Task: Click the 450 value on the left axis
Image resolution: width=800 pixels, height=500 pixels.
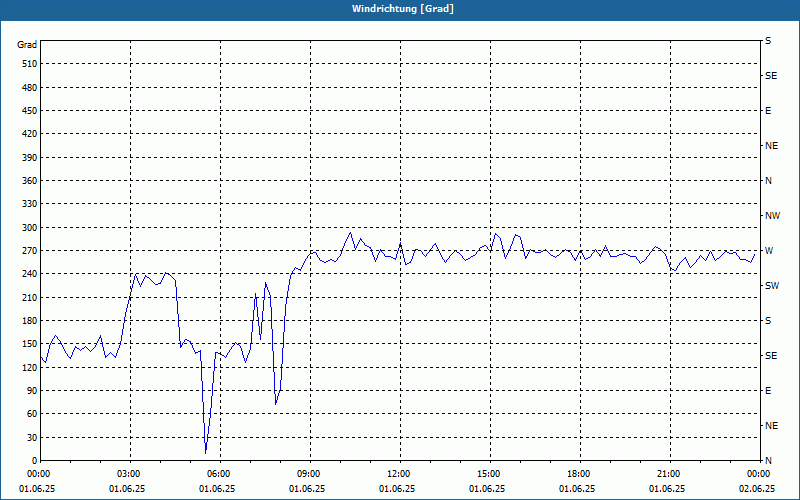Action: pos(30,111)
